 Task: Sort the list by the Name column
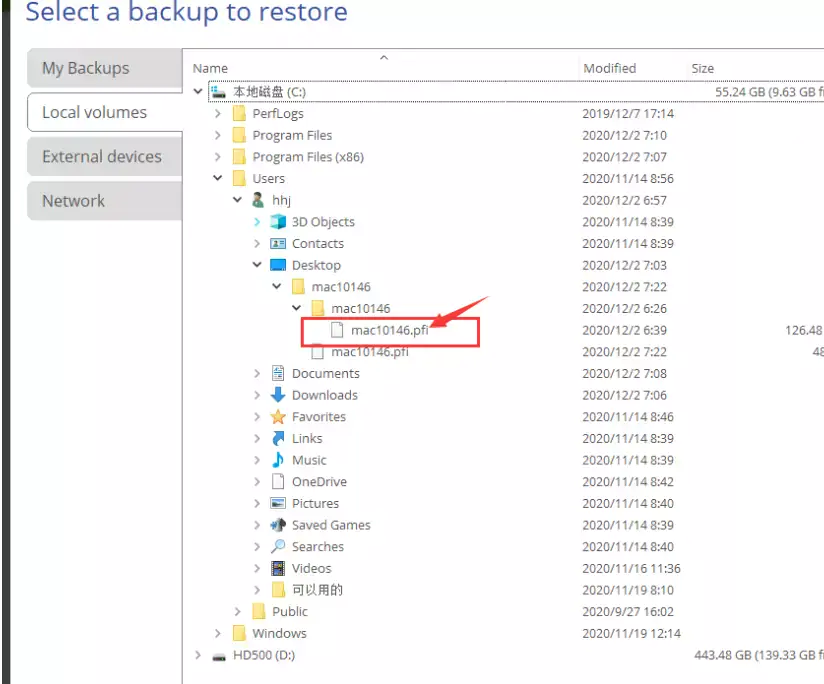[x=210, y=68]
